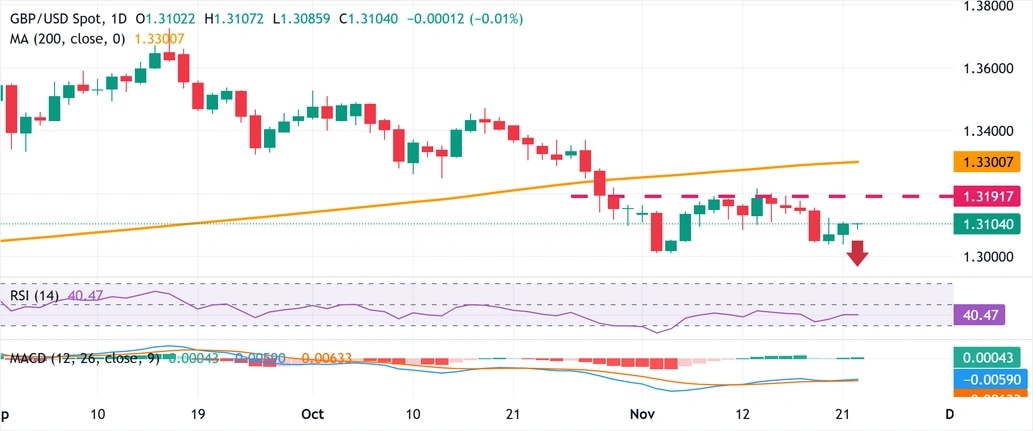Image resolution: width=1033 pixels, height=431 pixels.
Task: Click the orange 1.33007 MA price tag
Action: click(988, 161)
